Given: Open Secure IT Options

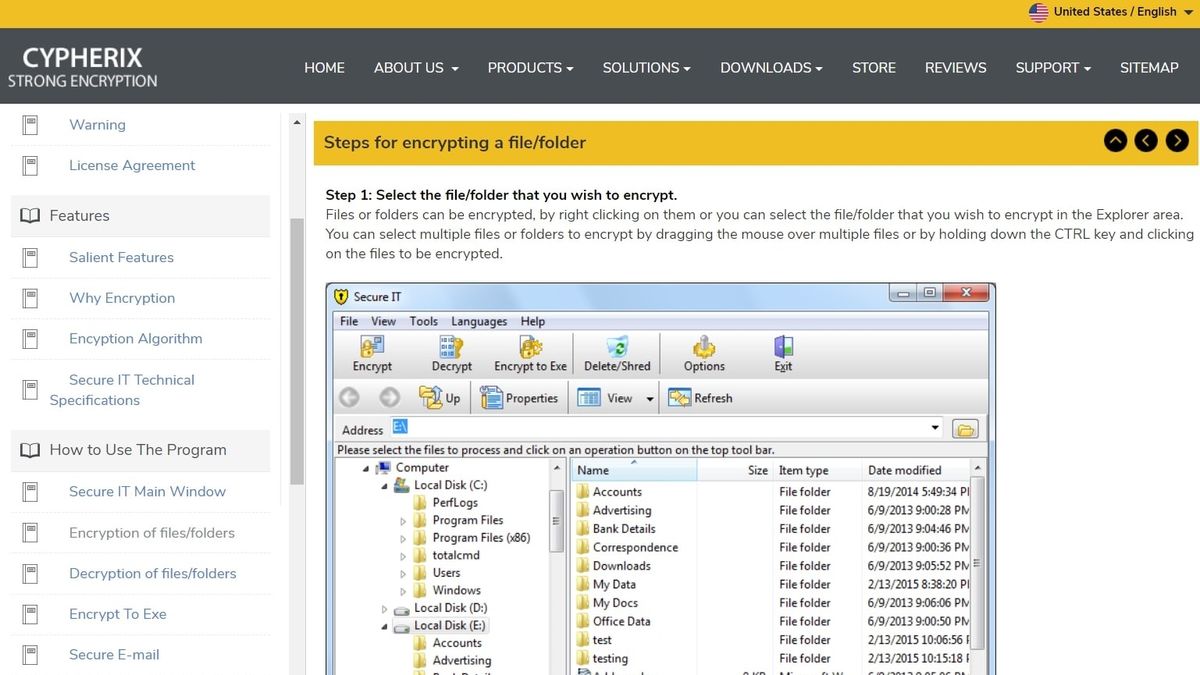Looking at the screenshot, I should [703, 352].
